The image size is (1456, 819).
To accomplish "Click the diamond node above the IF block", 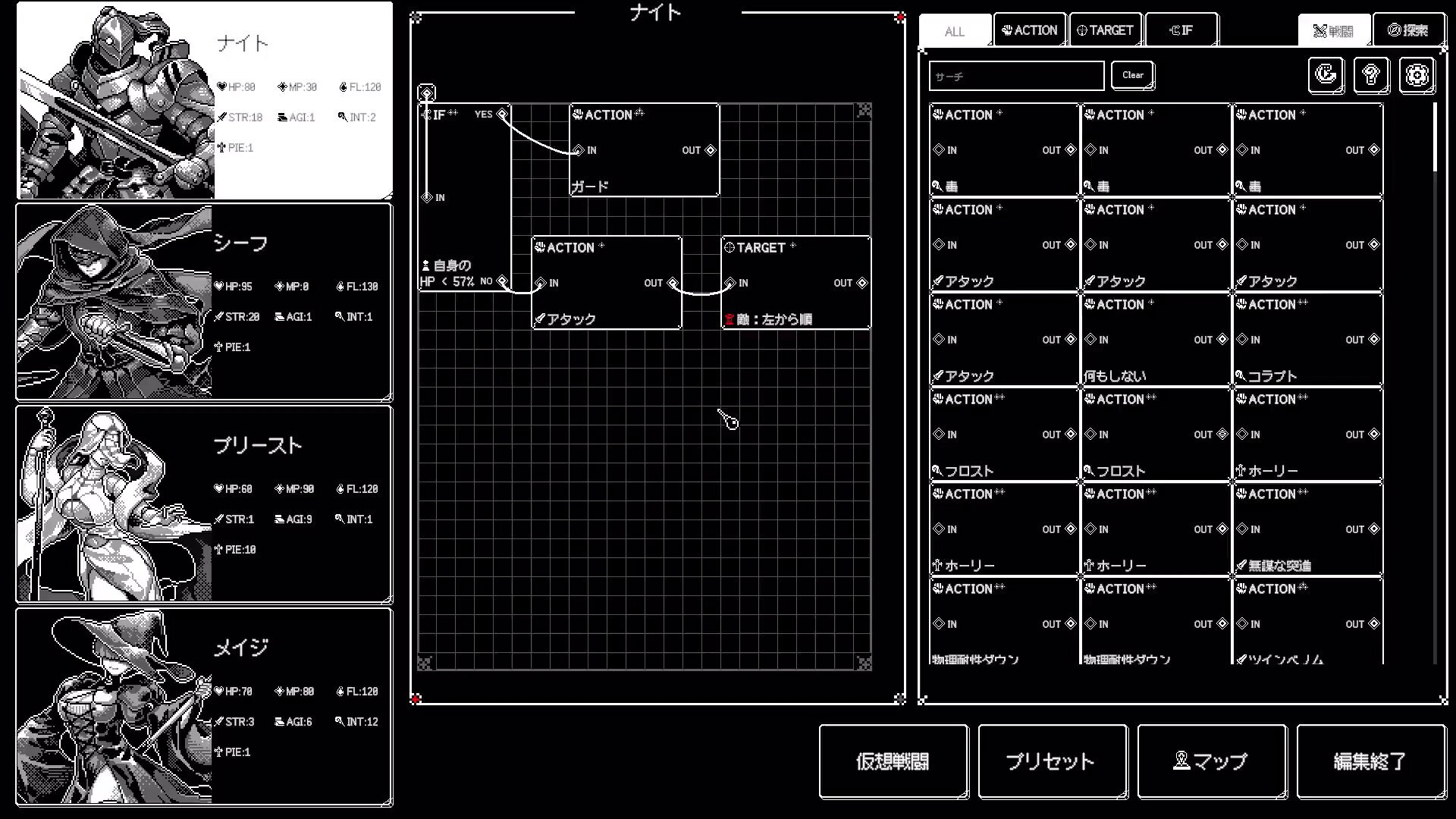I will (427, 93).
